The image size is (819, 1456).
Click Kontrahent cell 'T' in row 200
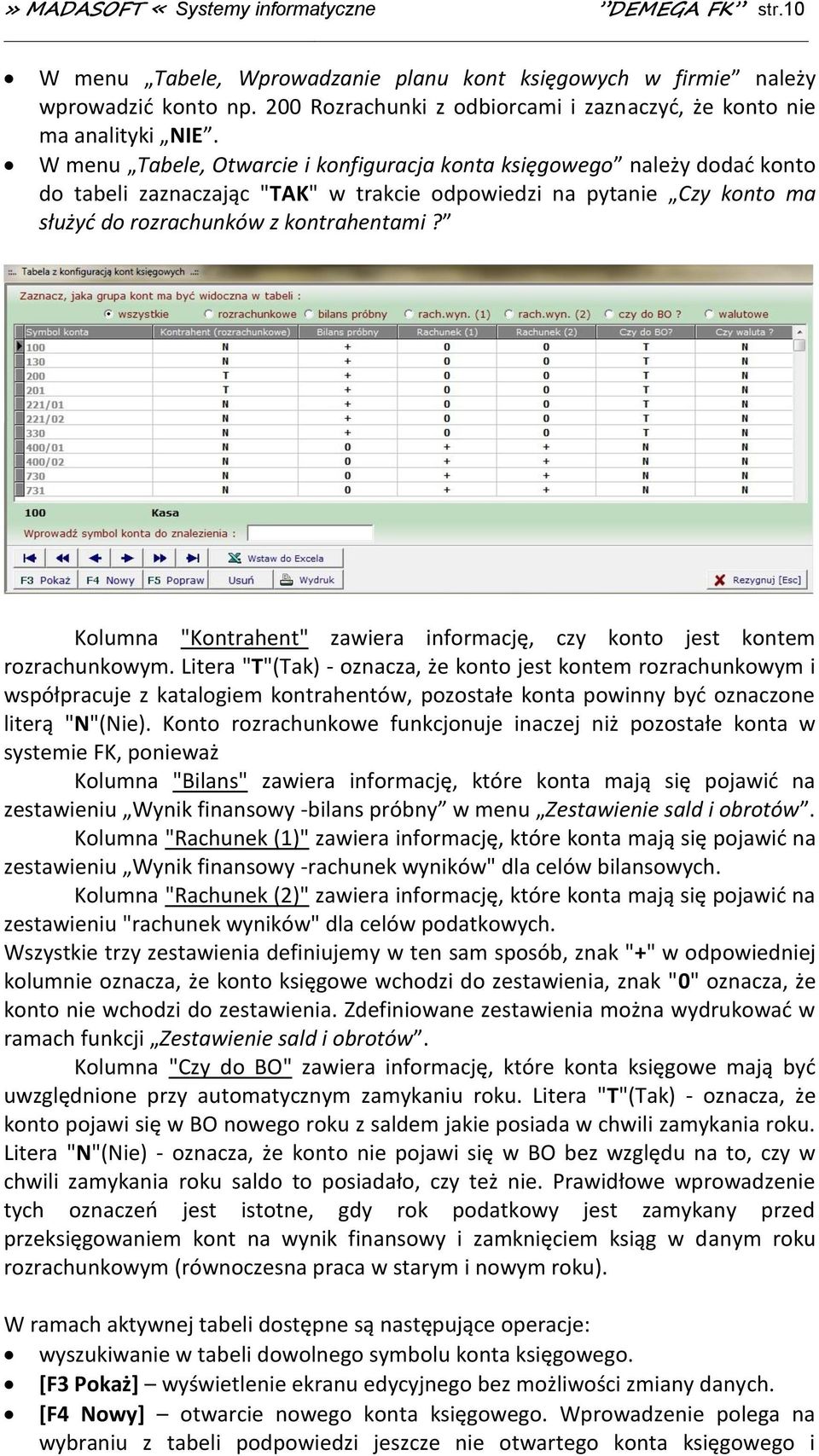225,376
